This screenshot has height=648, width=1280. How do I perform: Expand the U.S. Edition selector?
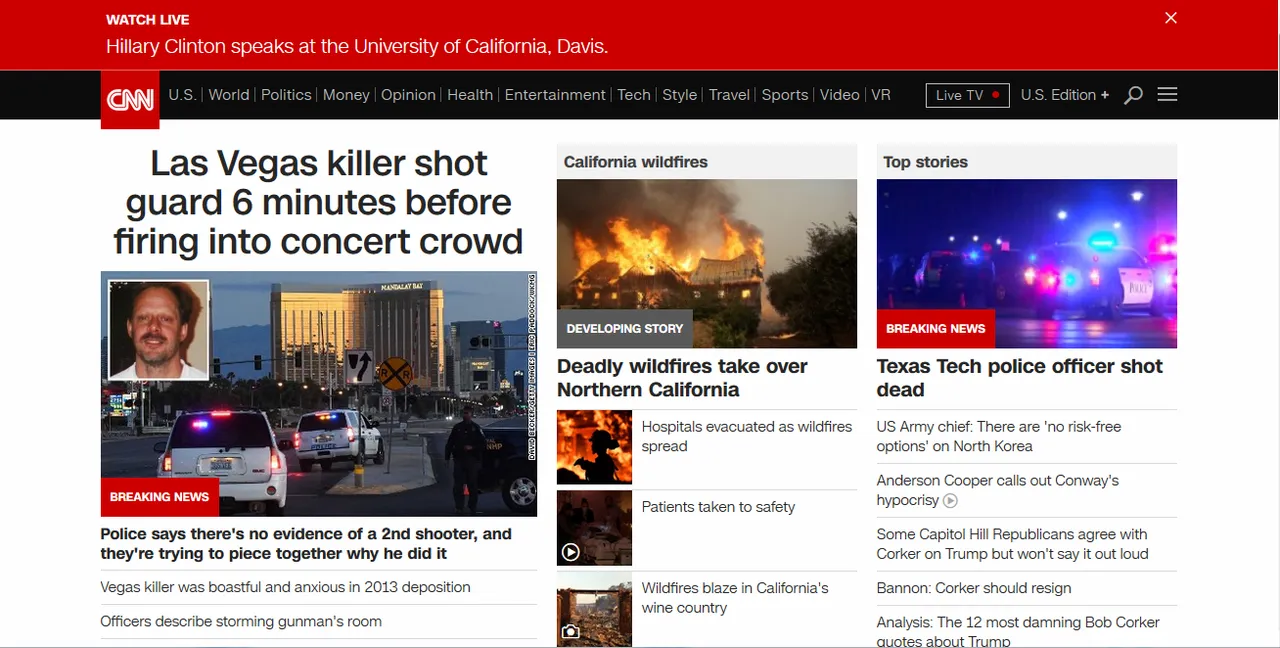1065,95
